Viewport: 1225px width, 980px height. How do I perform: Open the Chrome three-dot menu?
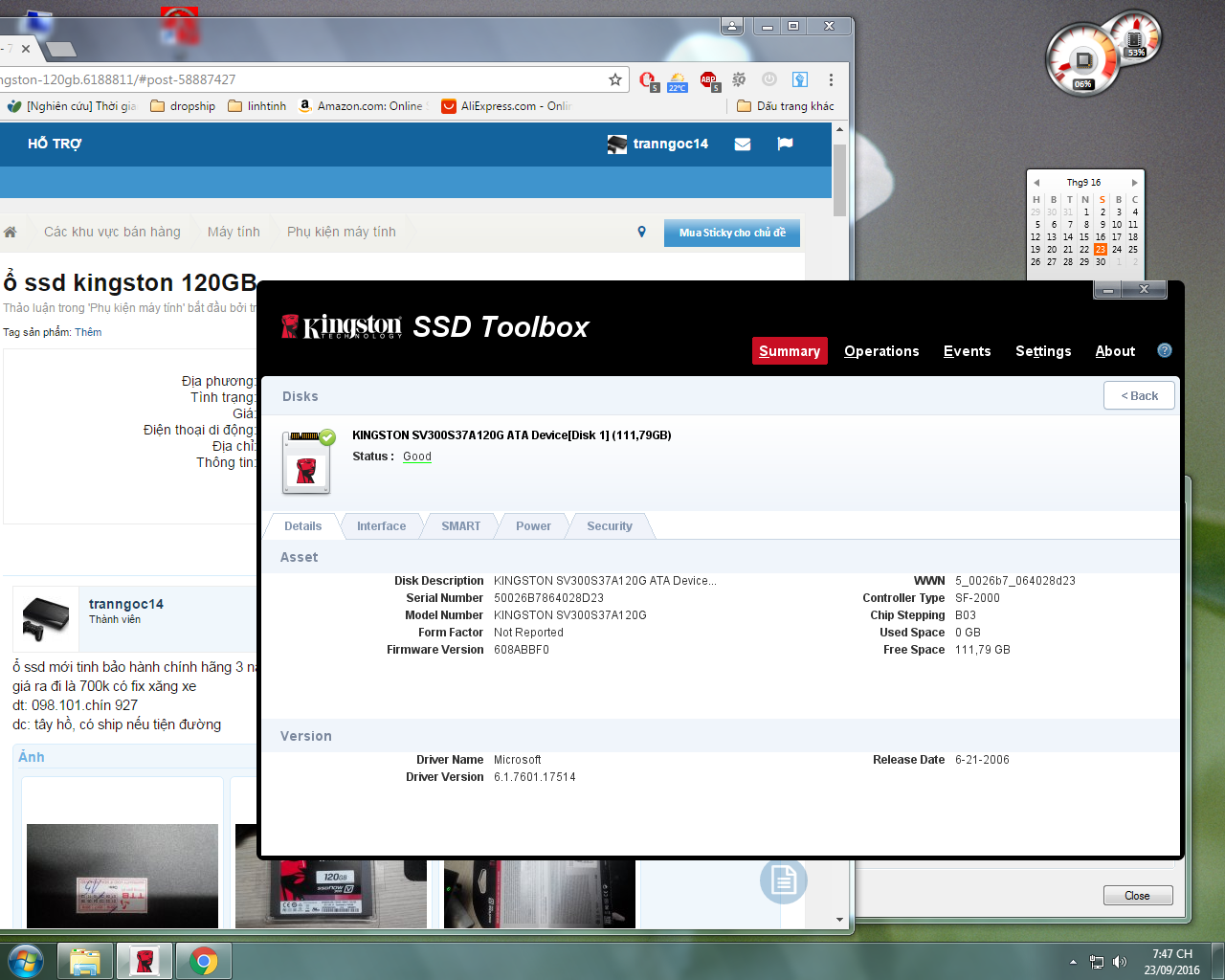tap(831, 79)
